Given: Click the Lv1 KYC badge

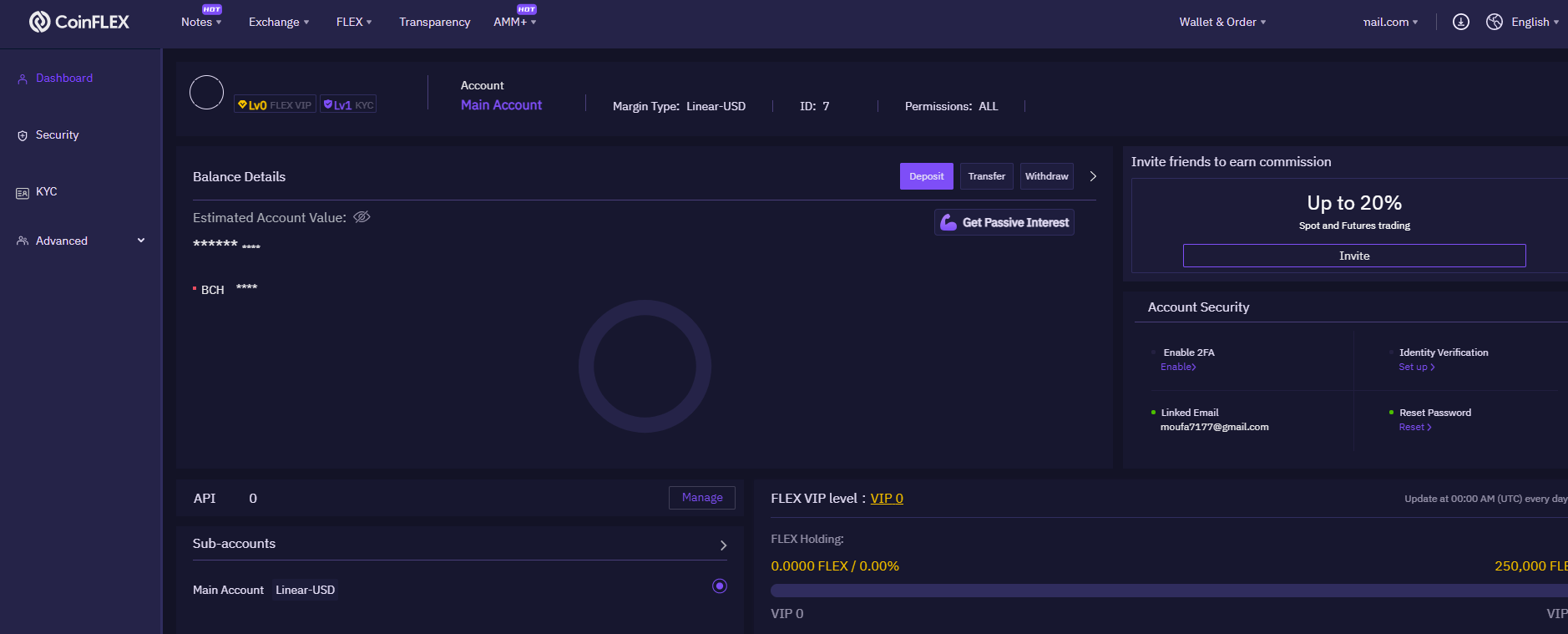Looking at the screenshot, I should coord(348,105).
